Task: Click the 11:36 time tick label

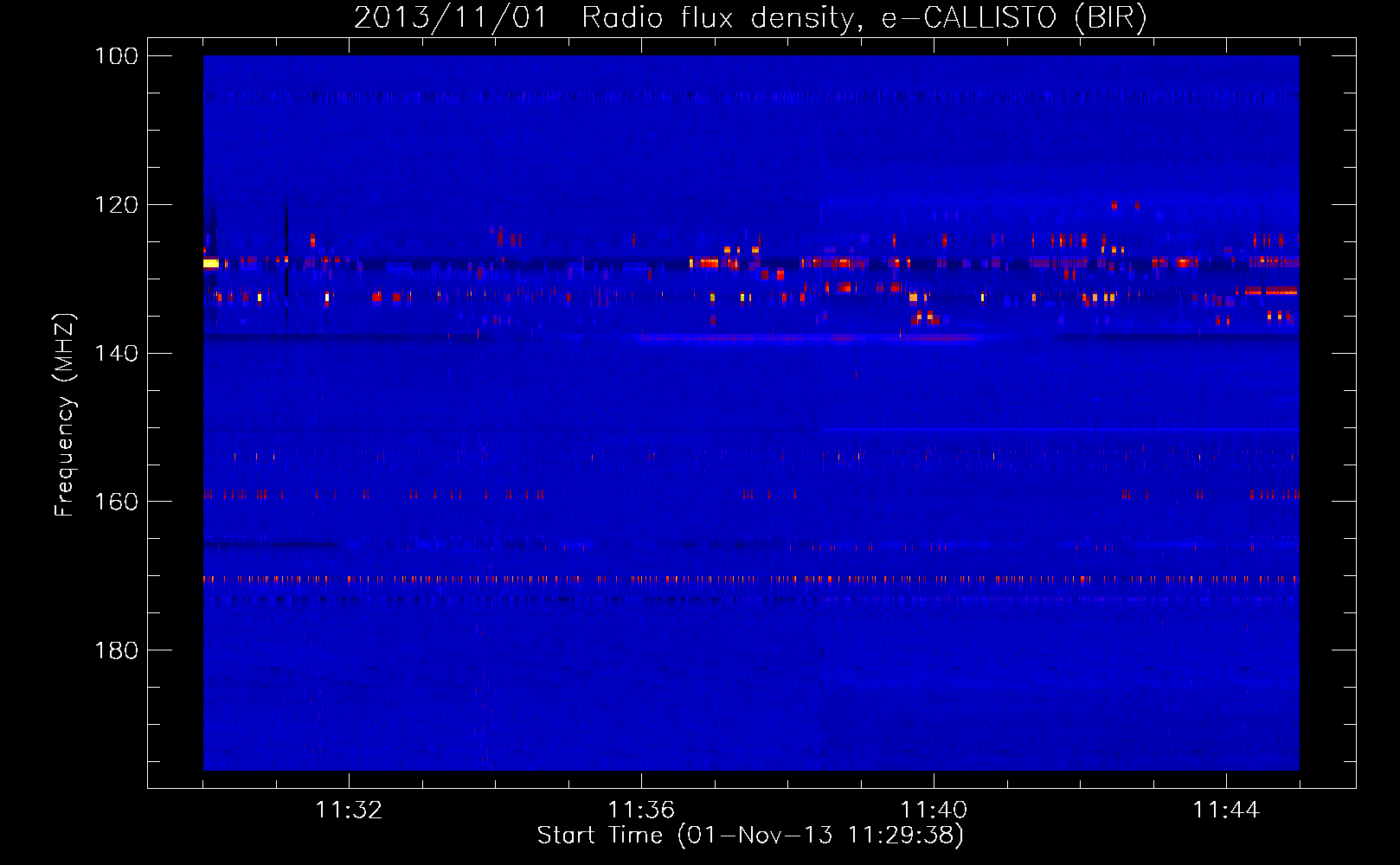Action: (x=641, y=810)
